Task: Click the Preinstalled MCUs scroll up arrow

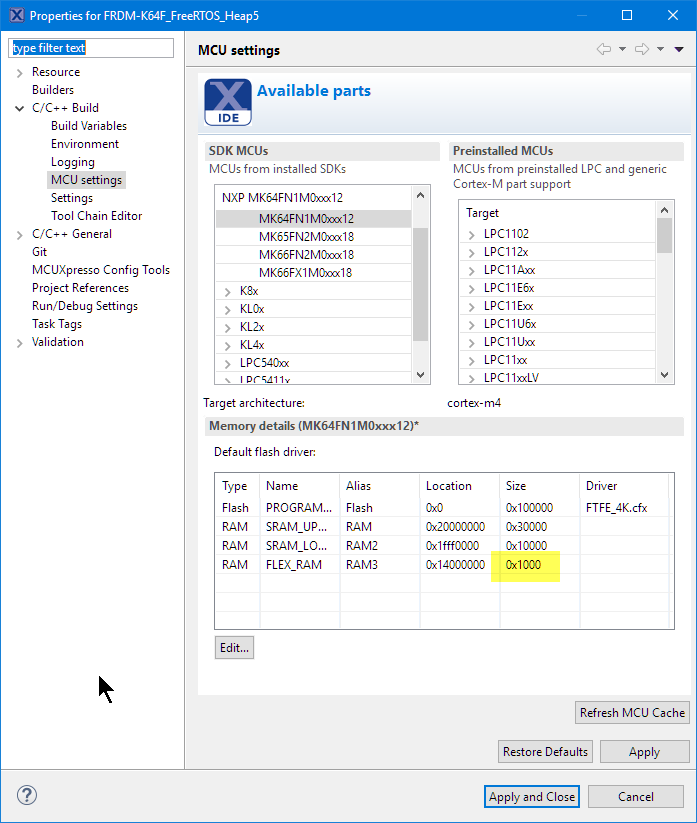Action: (664, 210)
